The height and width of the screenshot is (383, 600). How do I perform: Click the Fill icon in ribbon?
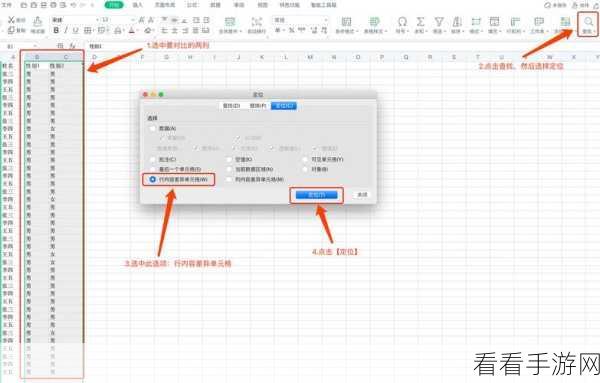[494, 21]
